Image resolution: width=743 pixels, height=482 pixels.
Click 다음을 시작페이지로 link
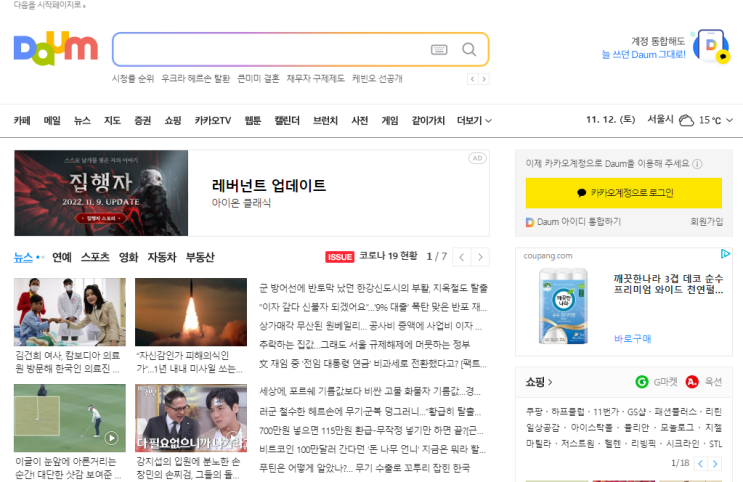click(49, 5)
